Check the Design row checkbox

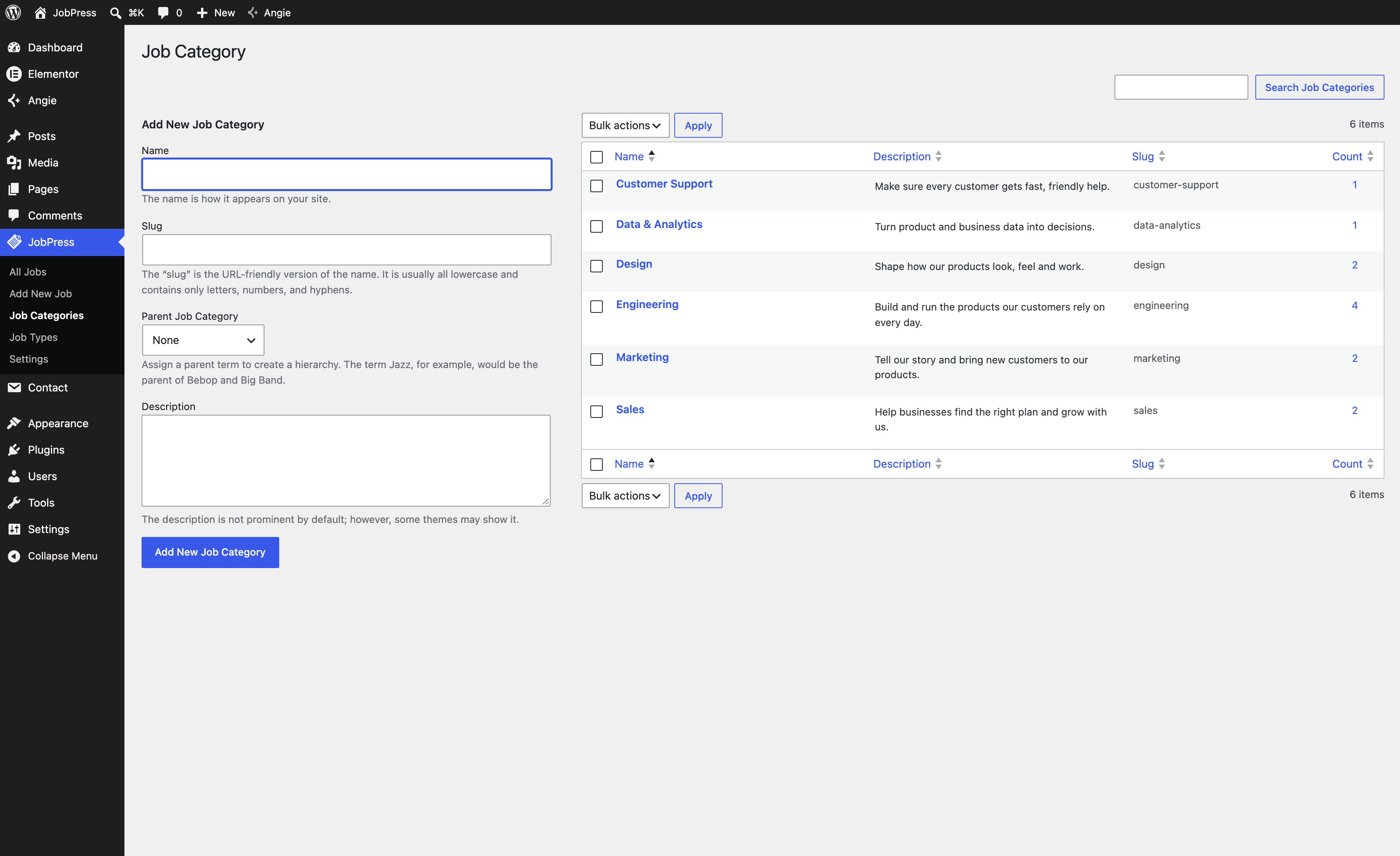point(597,266)
